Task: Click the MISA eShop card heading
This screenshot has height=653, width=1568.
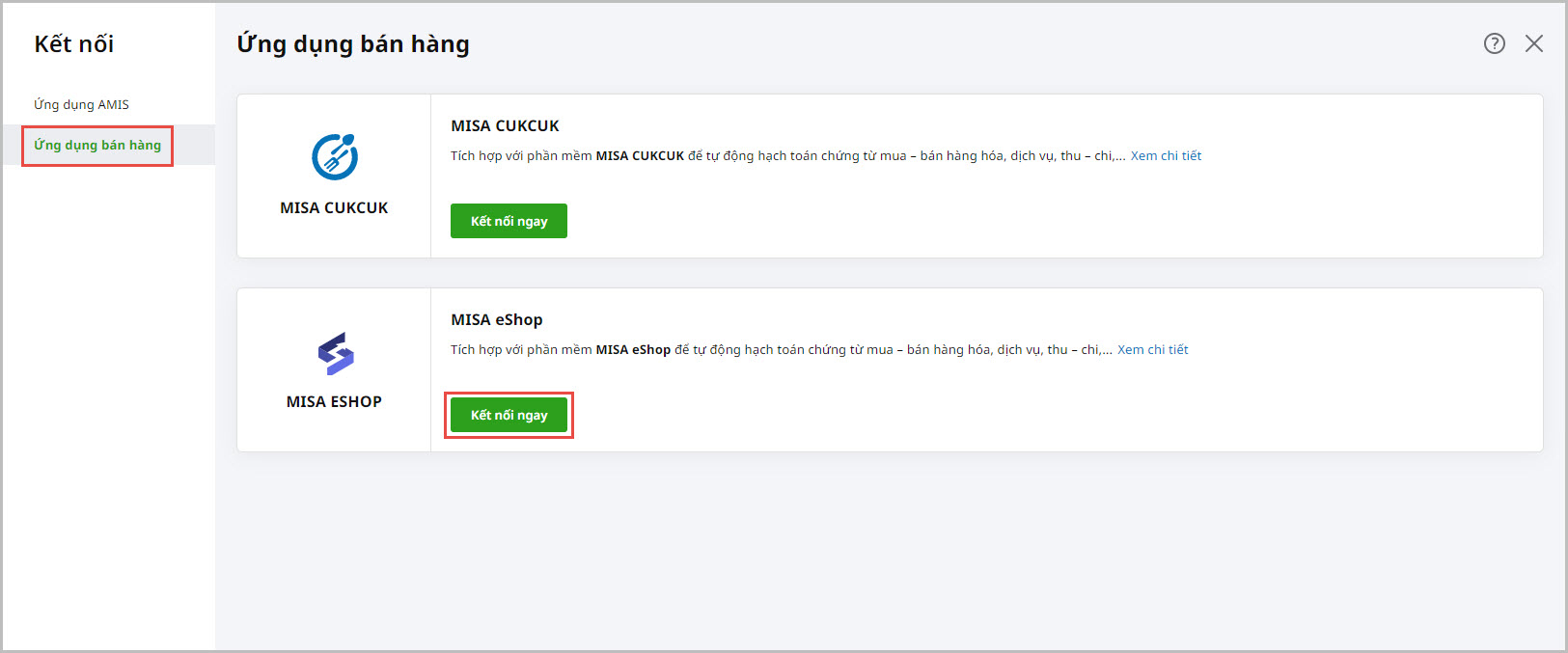Action: click(496, 319)
